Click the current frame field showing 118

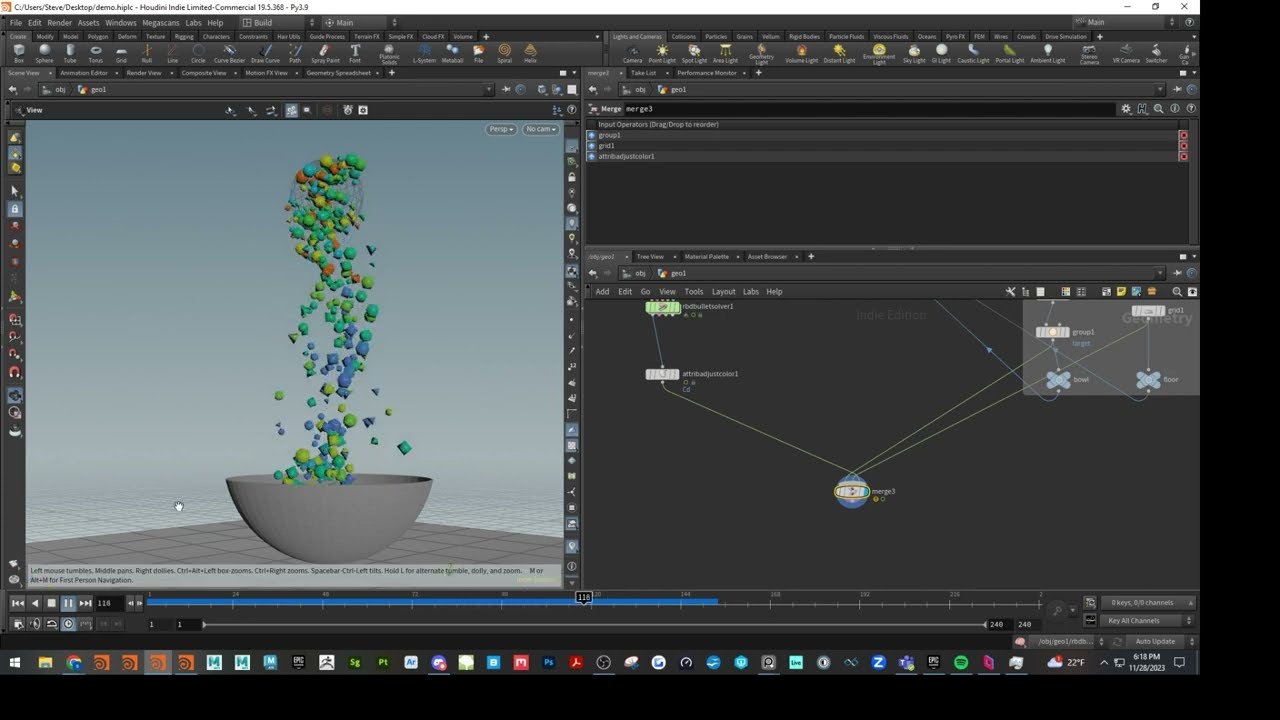pyautogui.click(x=109, y=603)
